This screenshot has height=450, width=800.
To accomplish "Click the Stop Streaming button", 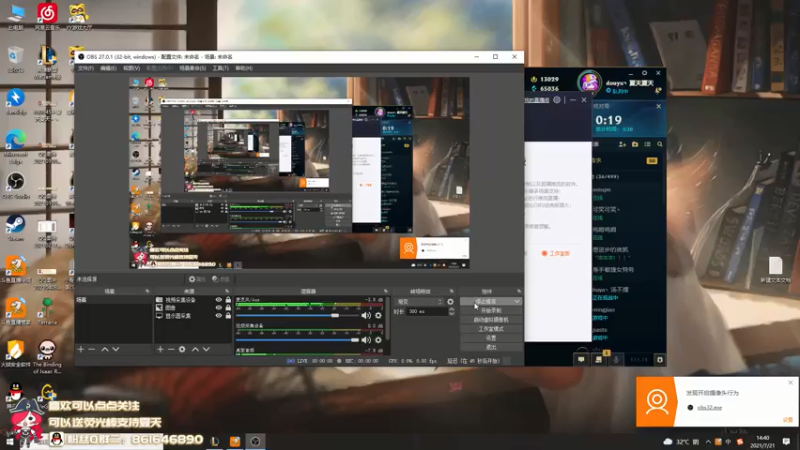I will point(487,302).
